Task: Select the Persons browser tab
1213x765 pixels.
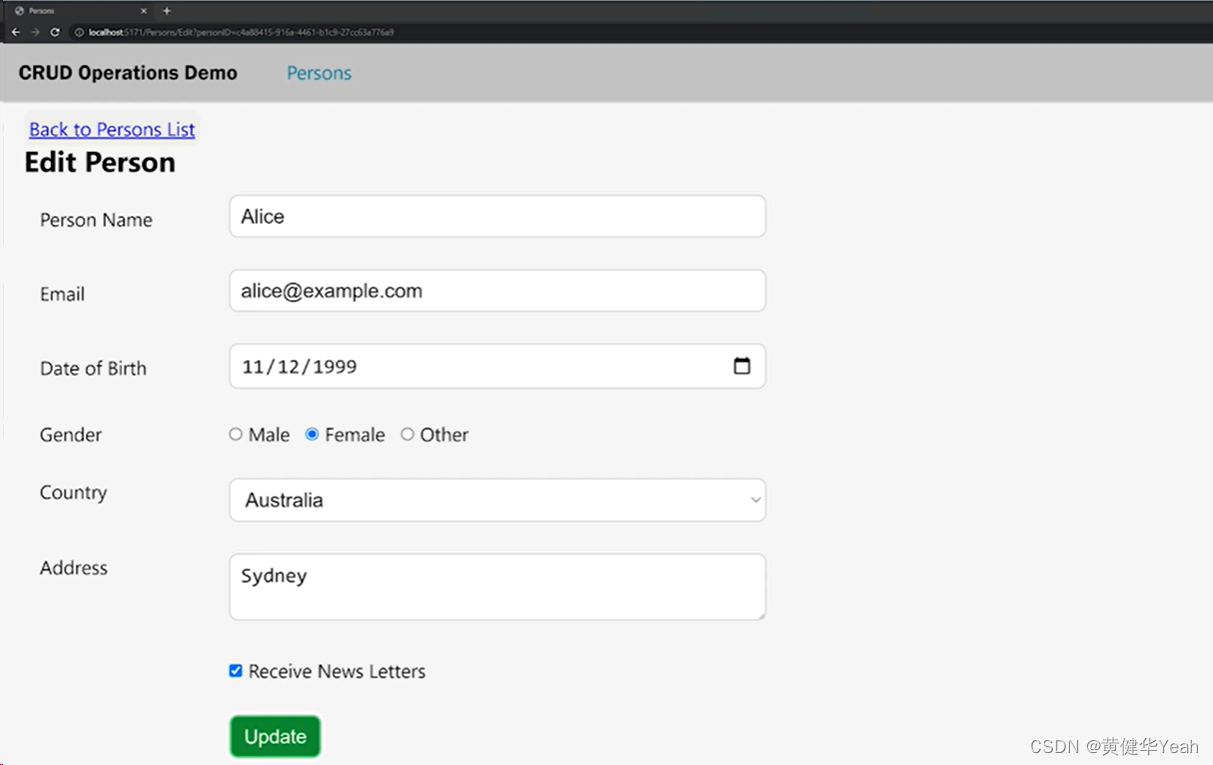Action: [80, 11]
